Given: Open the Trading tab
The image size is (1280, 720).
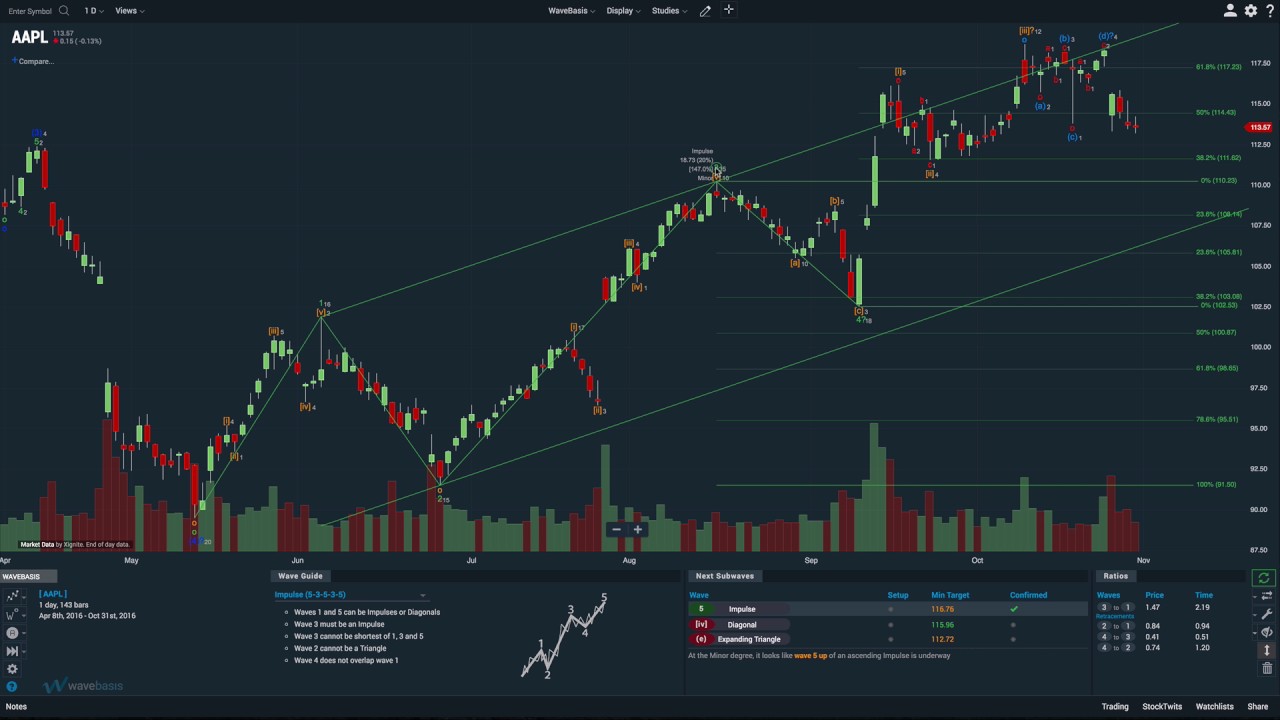Looking at the screenshot, I should click(1115, 707).
